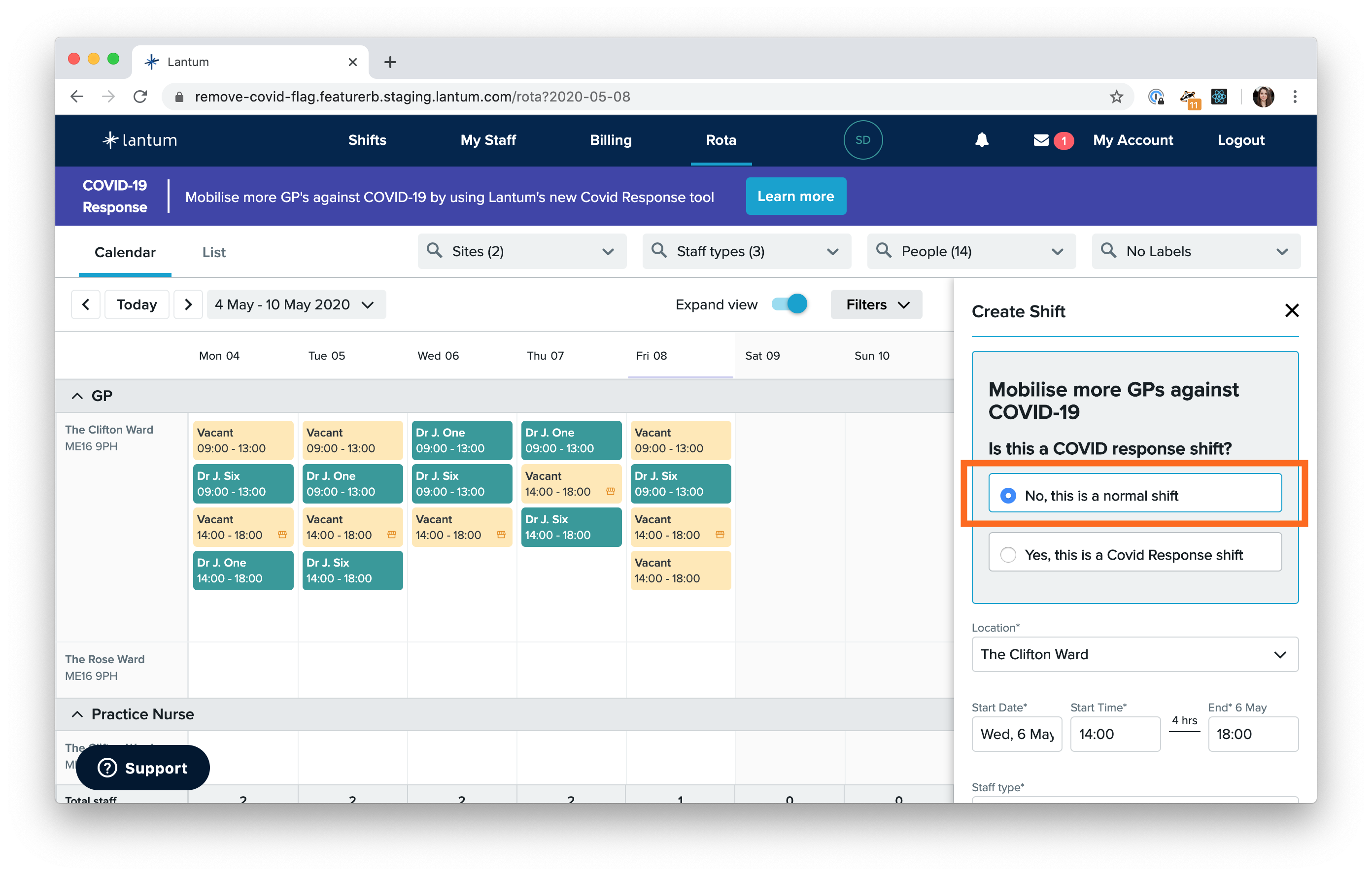Open Tuesday's Dr J. Six 14:00 - 18:00 shift
This screenshot has height=876, width=1372.
click(x=353, y=570)
